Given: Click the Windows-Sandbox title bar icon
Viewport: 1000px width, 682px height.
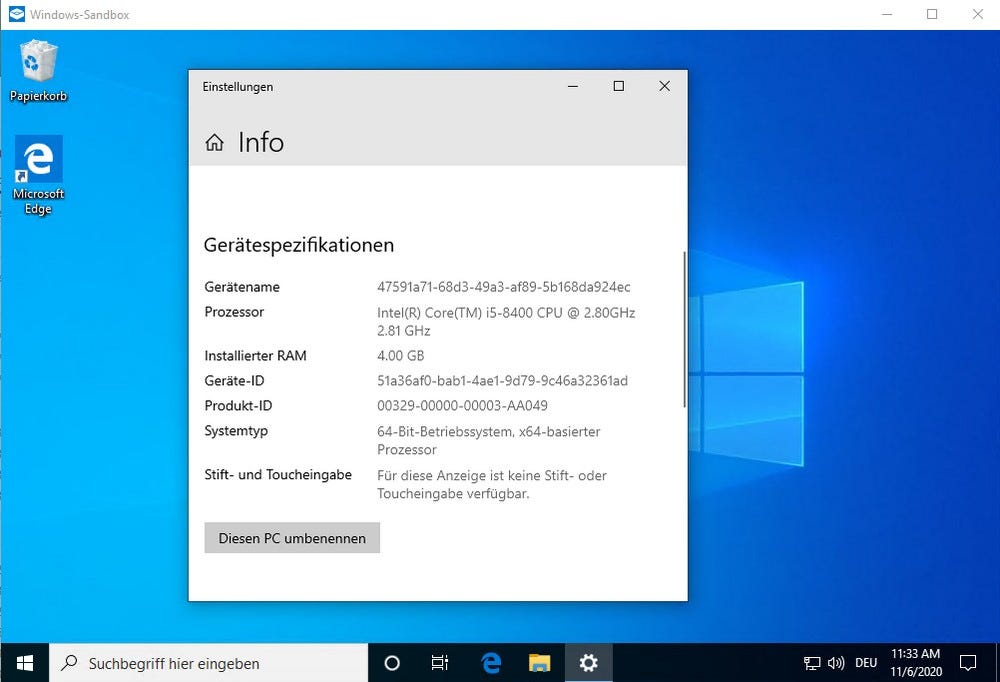Looking at the screenshot, I should pos(17,14).
